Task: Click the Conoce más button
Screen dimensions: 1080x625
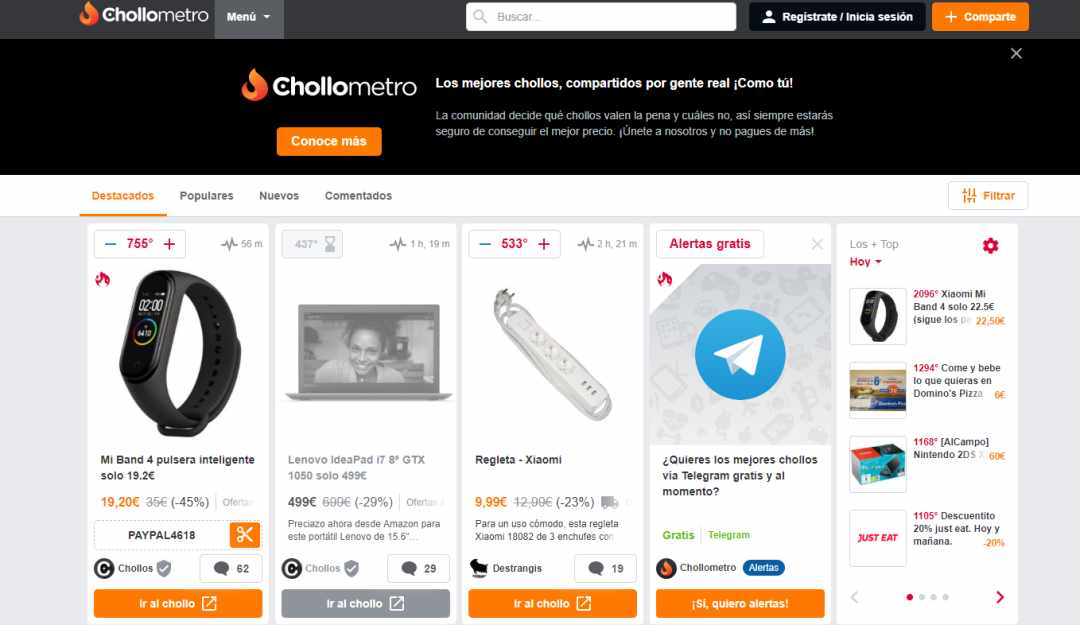Action: click(x=329, y=141)
